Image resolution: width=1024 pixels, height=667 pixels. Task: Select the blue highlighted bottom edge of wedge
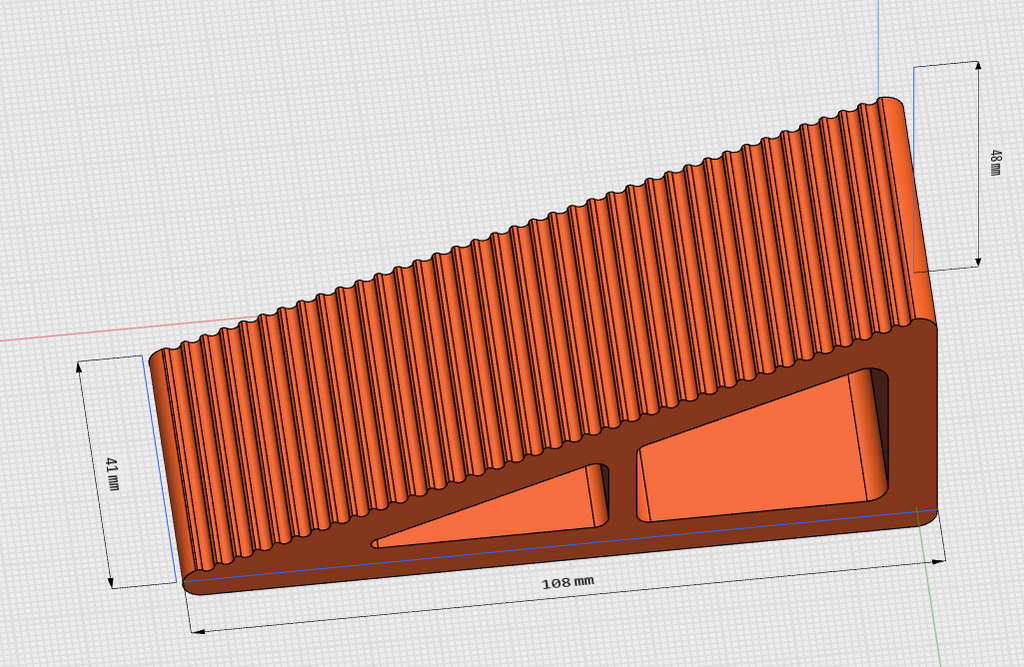[562, 544]
